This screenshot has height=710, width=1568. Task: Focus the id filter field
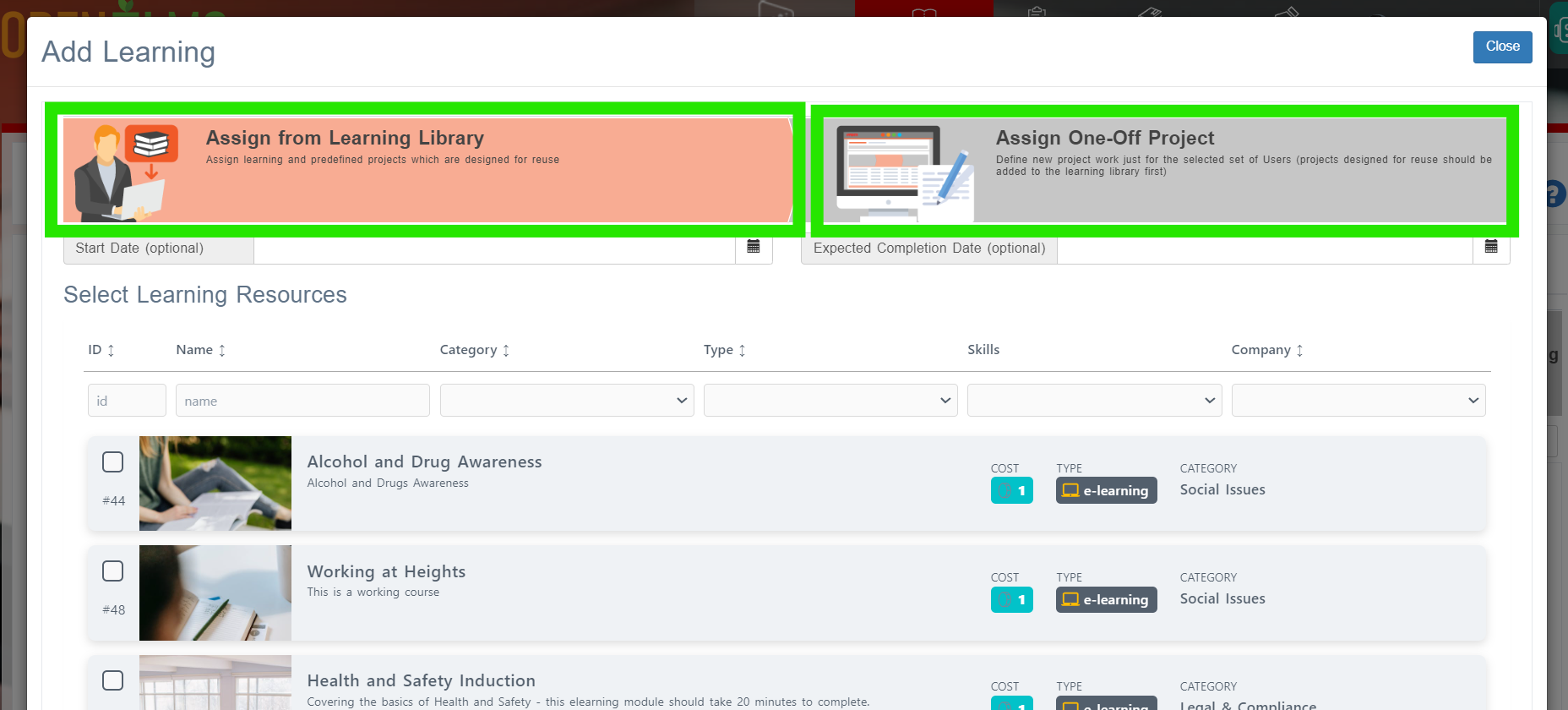pos(127,401)
